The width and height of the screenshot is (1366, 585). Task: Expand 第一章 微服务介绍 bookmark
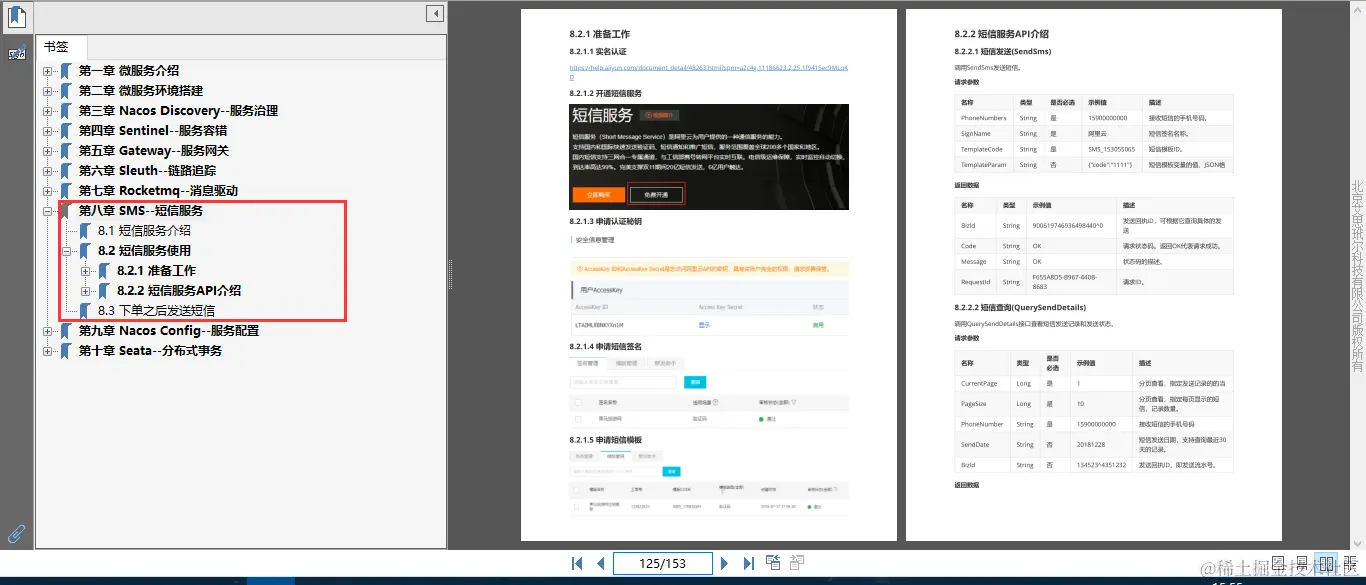pyautogui.click(x=47, y=70)
